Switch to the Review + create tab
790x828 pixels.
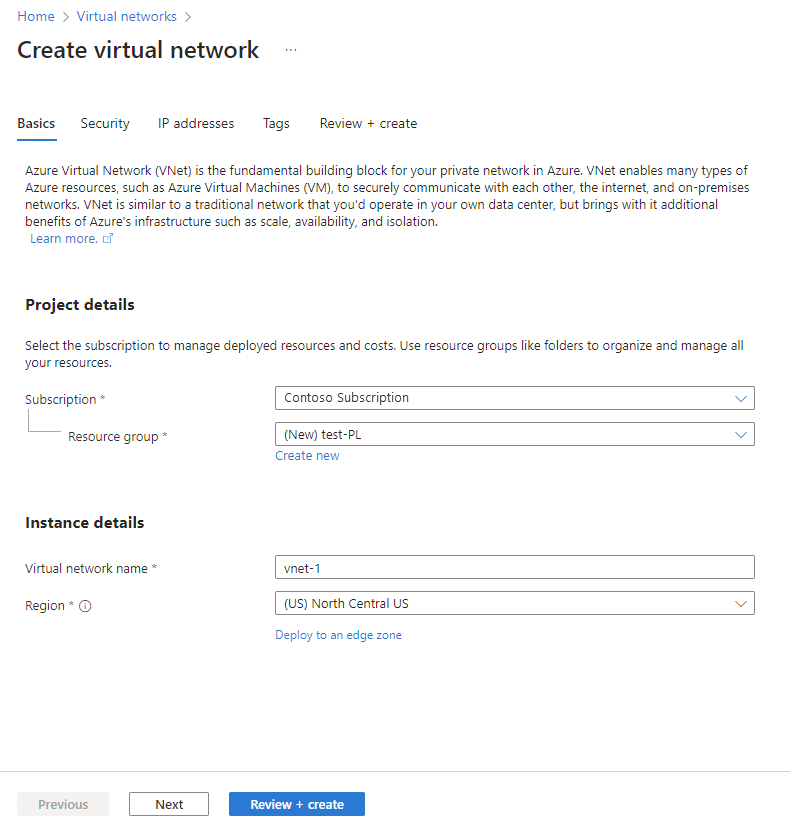(x=368, y=123)
